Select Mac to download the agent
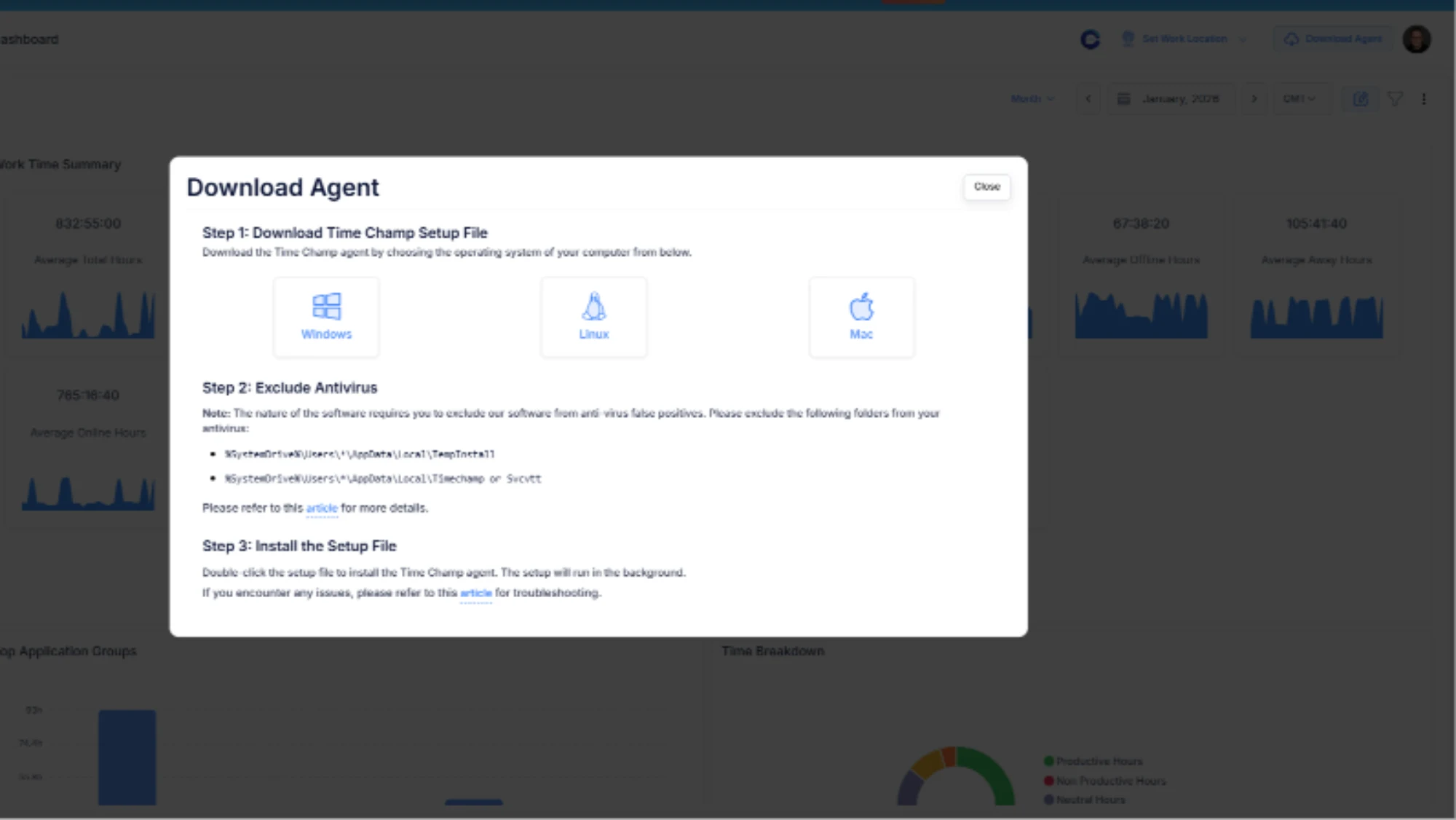1456x820 pixels. tap(861, 317)
